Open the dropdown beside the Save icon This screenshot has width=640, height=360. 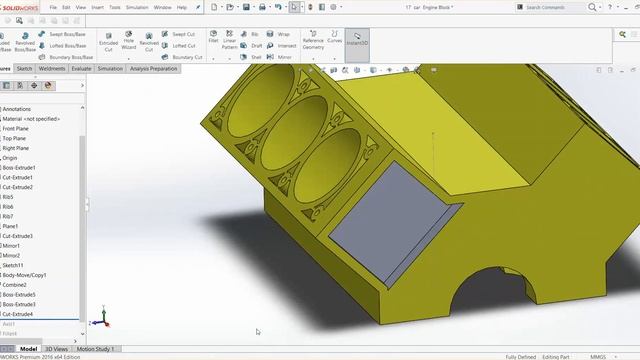pos(253,7)
